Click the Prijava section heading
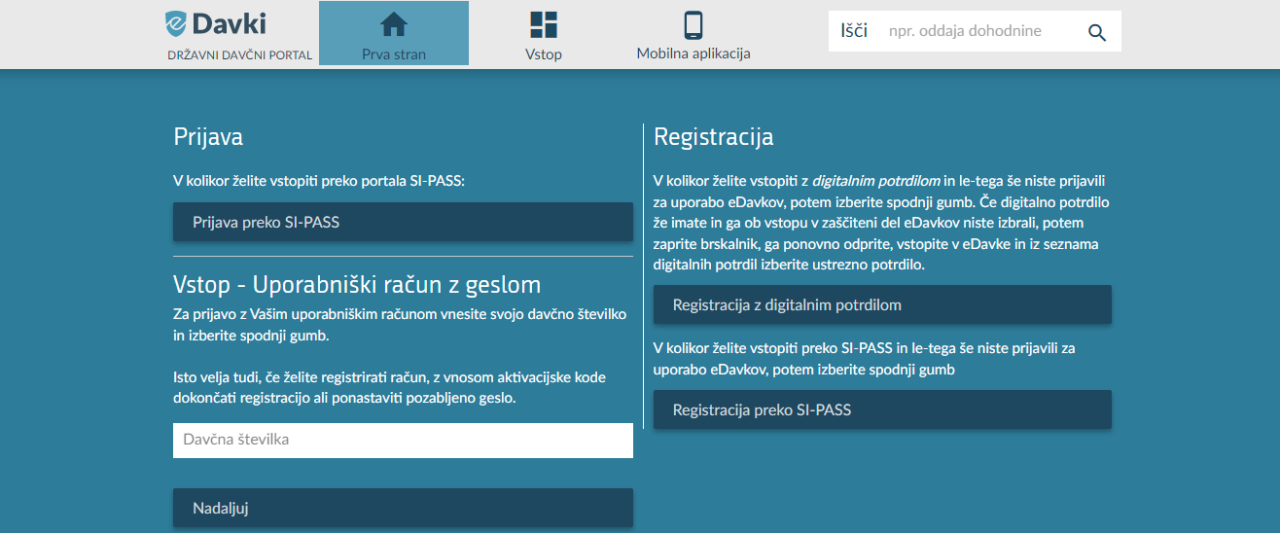This screenshot has height=533, width=1280. point(208,137)
